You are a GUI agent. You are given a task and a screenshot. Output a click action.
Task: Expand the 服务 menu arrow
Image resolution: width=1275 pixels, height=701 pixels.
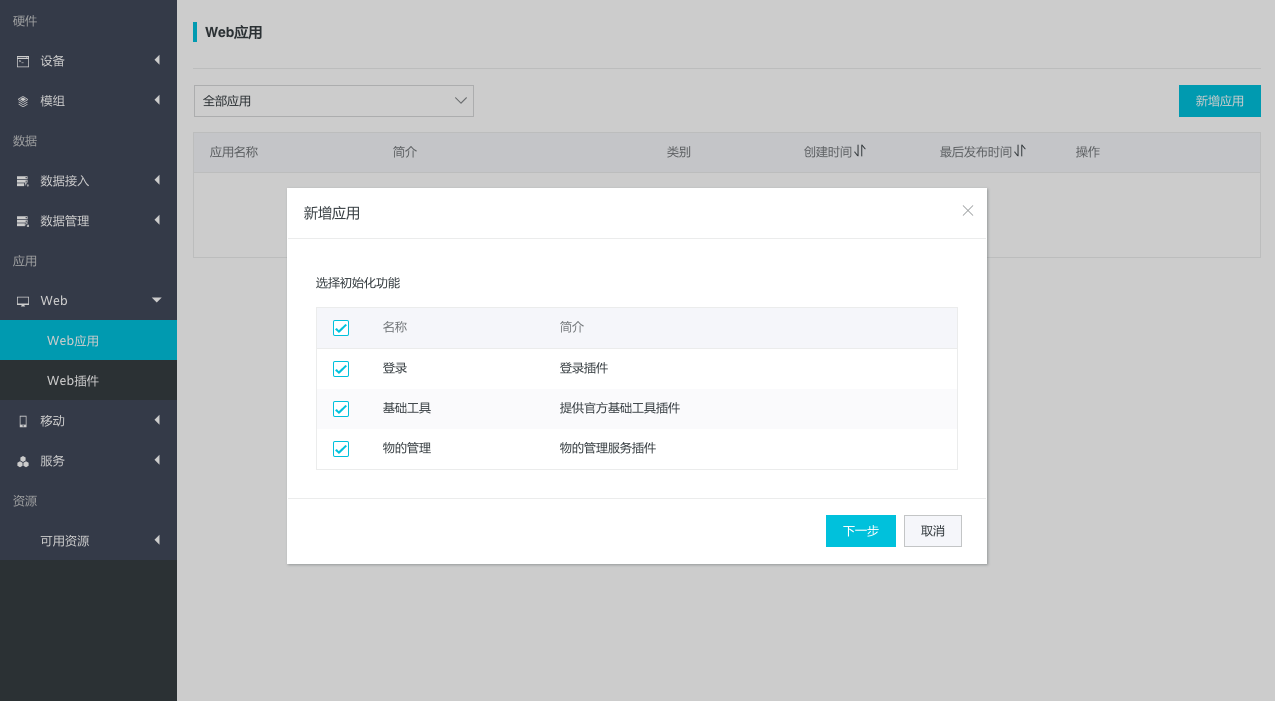(157, 460)
